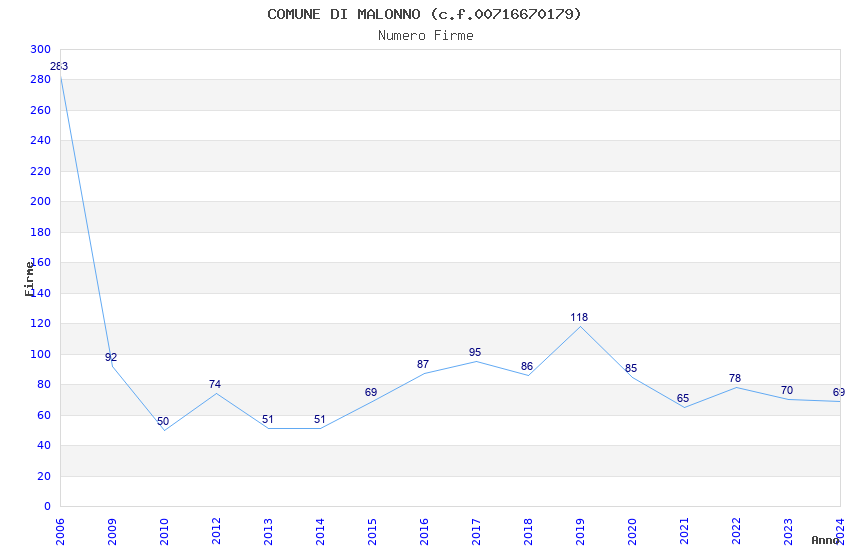Click the x-axis year 2009
The image size is (850, 550).
(x=112, y=532)
